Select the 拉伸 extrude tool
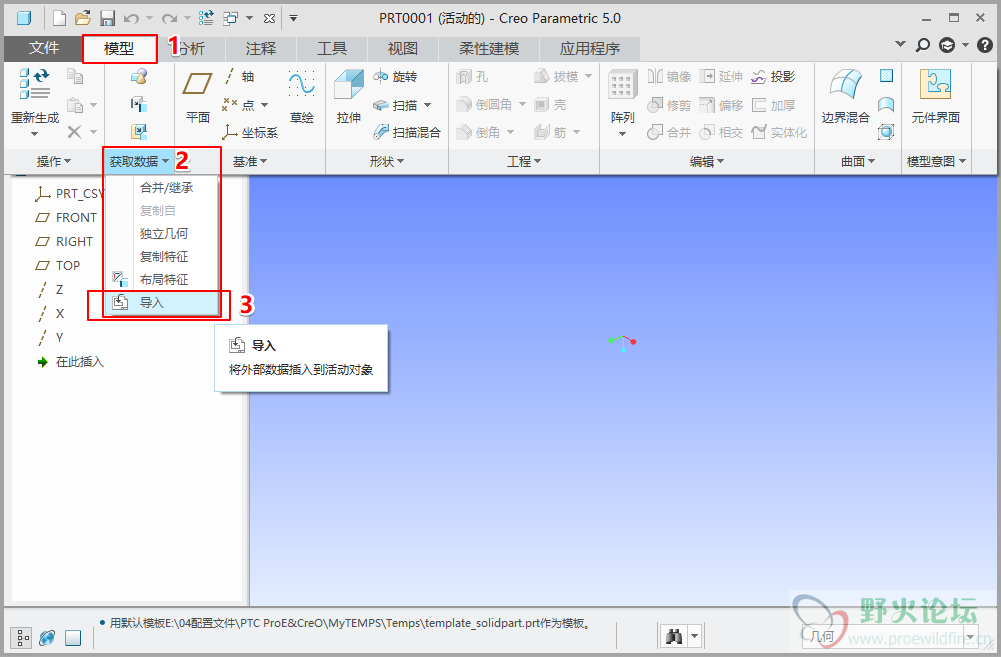Screen dimensions: 1001x657 [349, 97]
